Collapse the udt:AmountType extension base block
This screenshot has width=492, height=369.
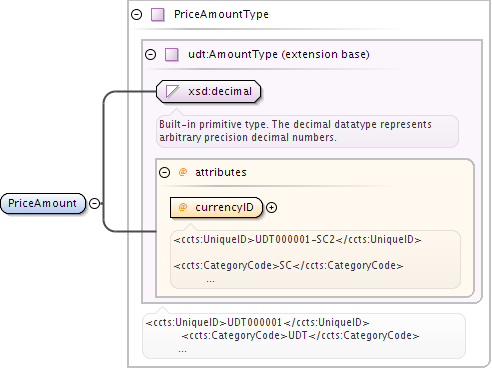click(151, 54)
